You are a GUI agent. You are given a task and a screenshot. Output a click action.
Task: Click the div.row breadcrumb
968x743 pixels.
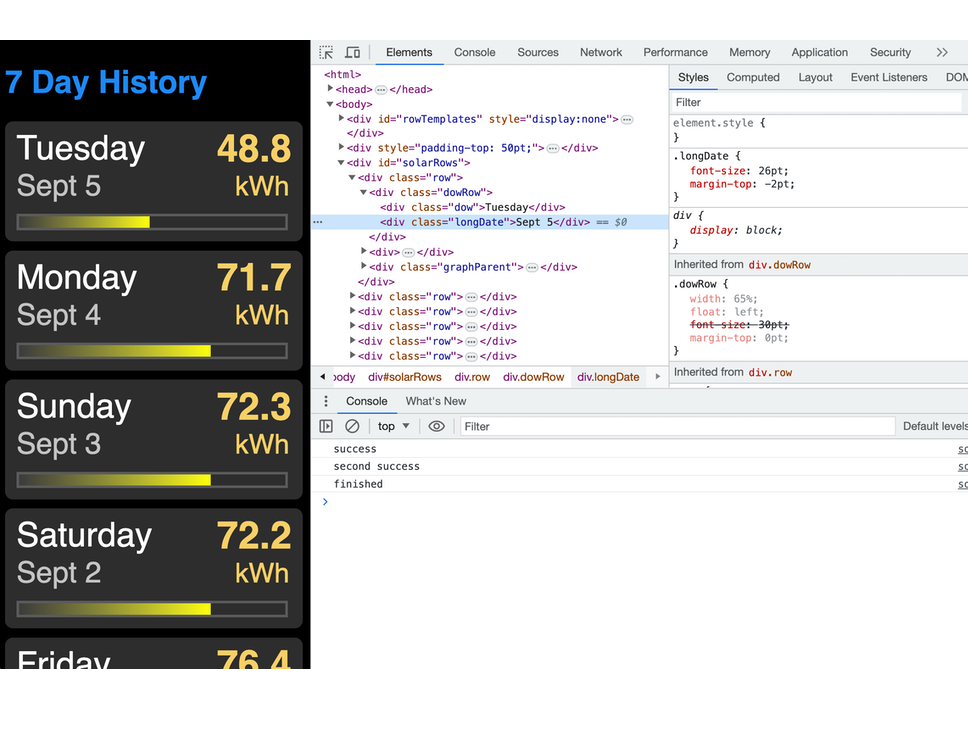[472, 377]
